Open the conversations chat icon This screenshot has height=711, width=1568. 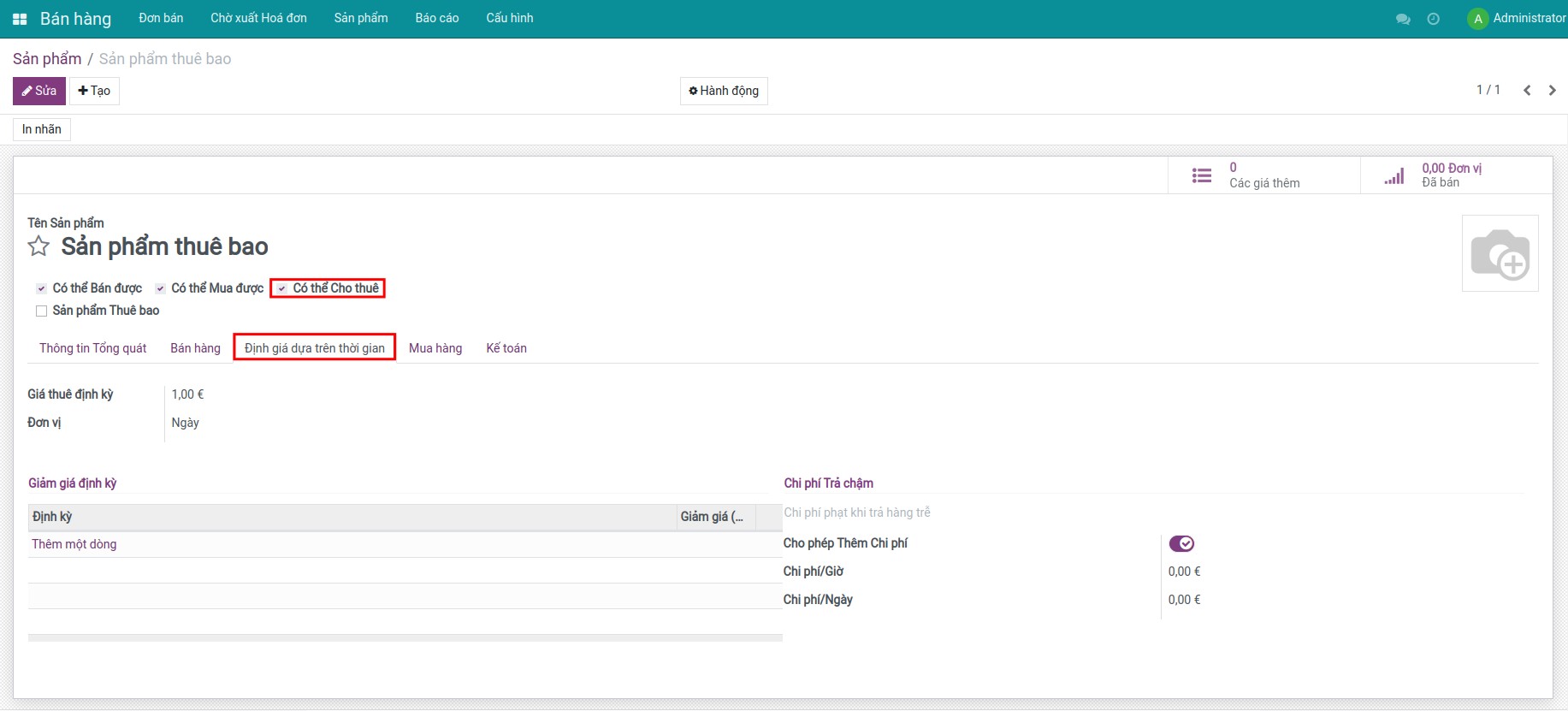(1403, 19)
